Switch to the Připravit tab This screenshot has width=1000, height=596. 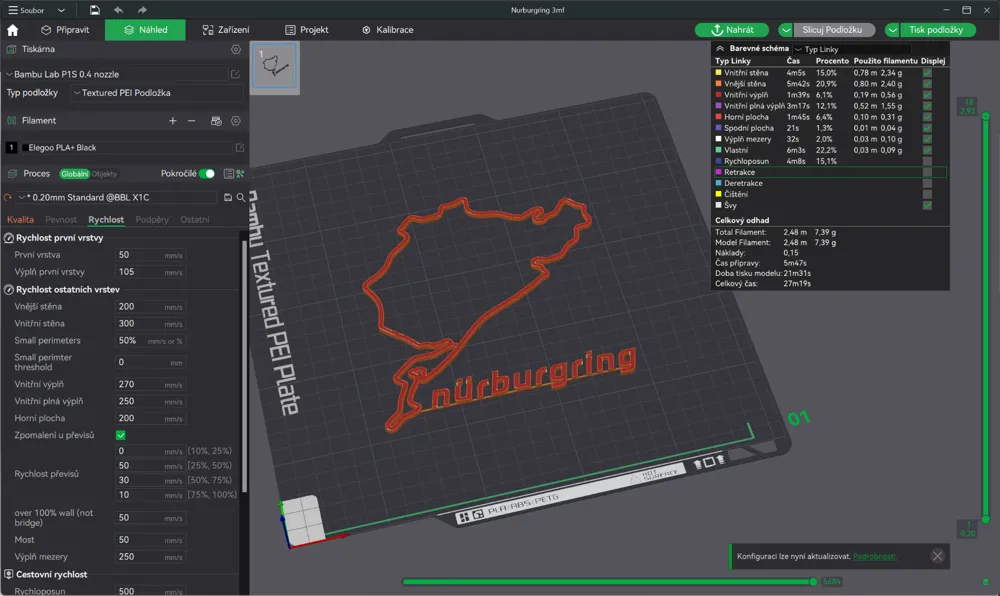point(65,30)
